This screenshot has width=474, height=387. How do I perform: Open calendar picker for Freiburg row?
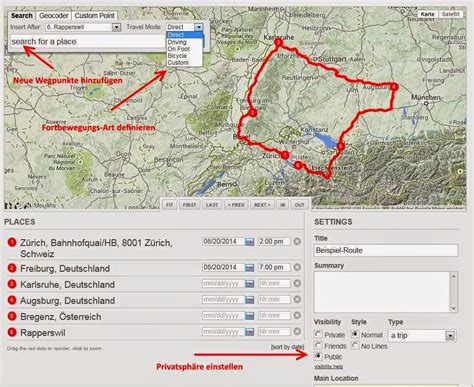249,267
